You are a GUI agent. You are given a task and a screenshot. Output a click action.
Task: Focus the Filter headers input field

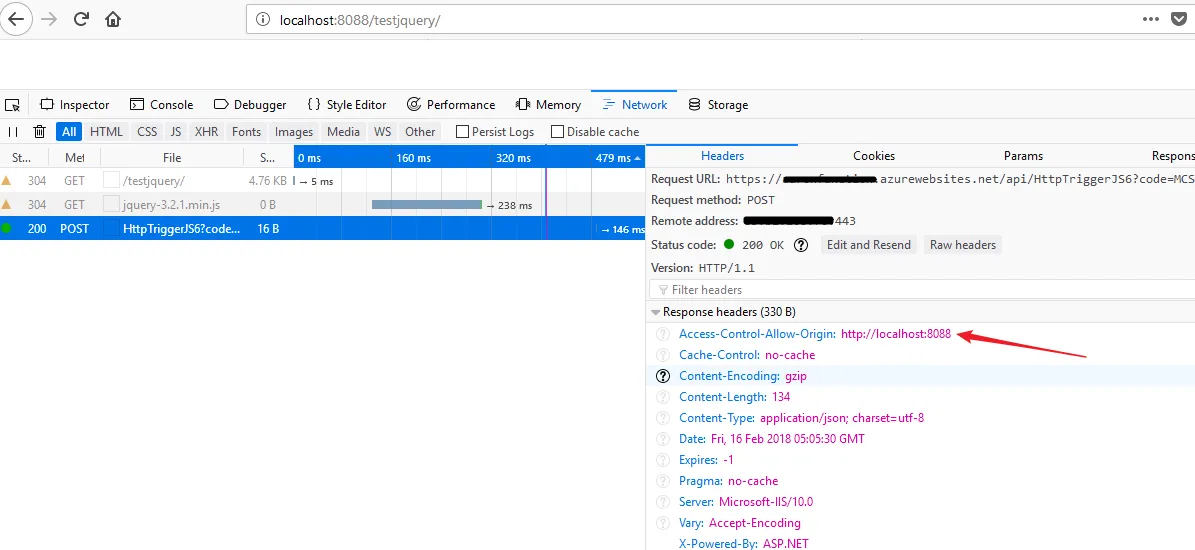[x=921, y=289]
